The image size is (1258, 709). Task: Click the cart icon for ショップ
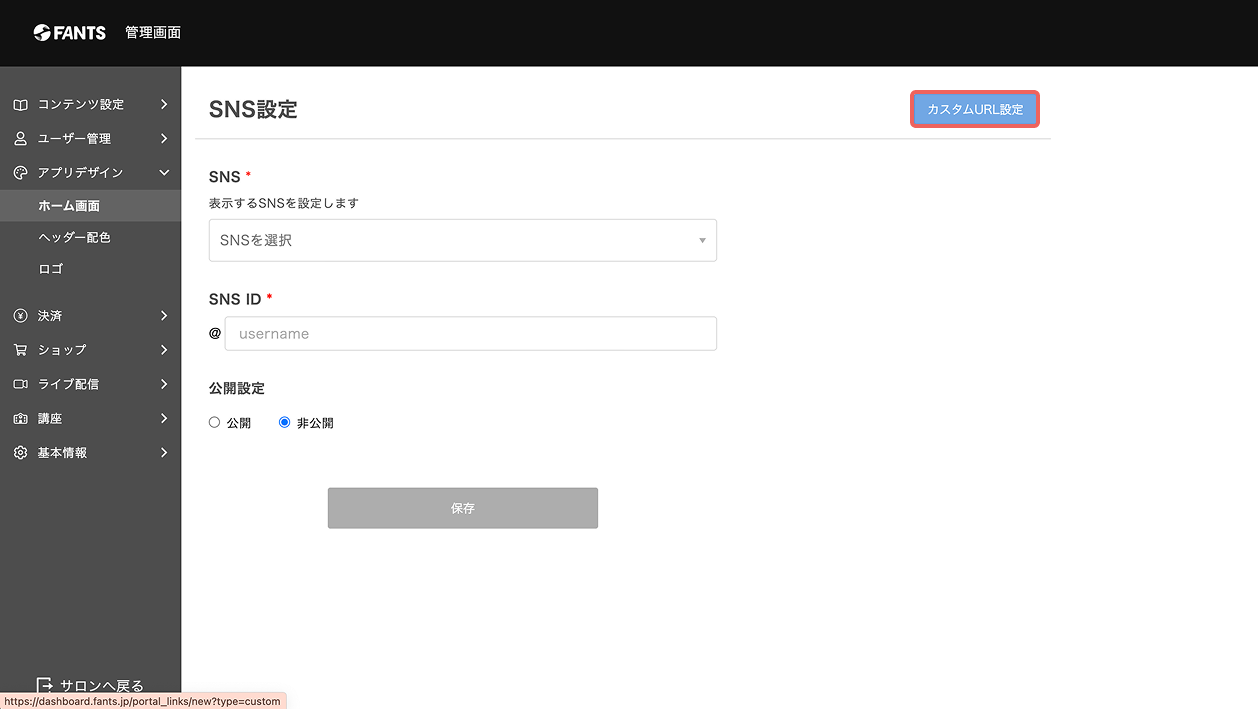pos(20,349)
